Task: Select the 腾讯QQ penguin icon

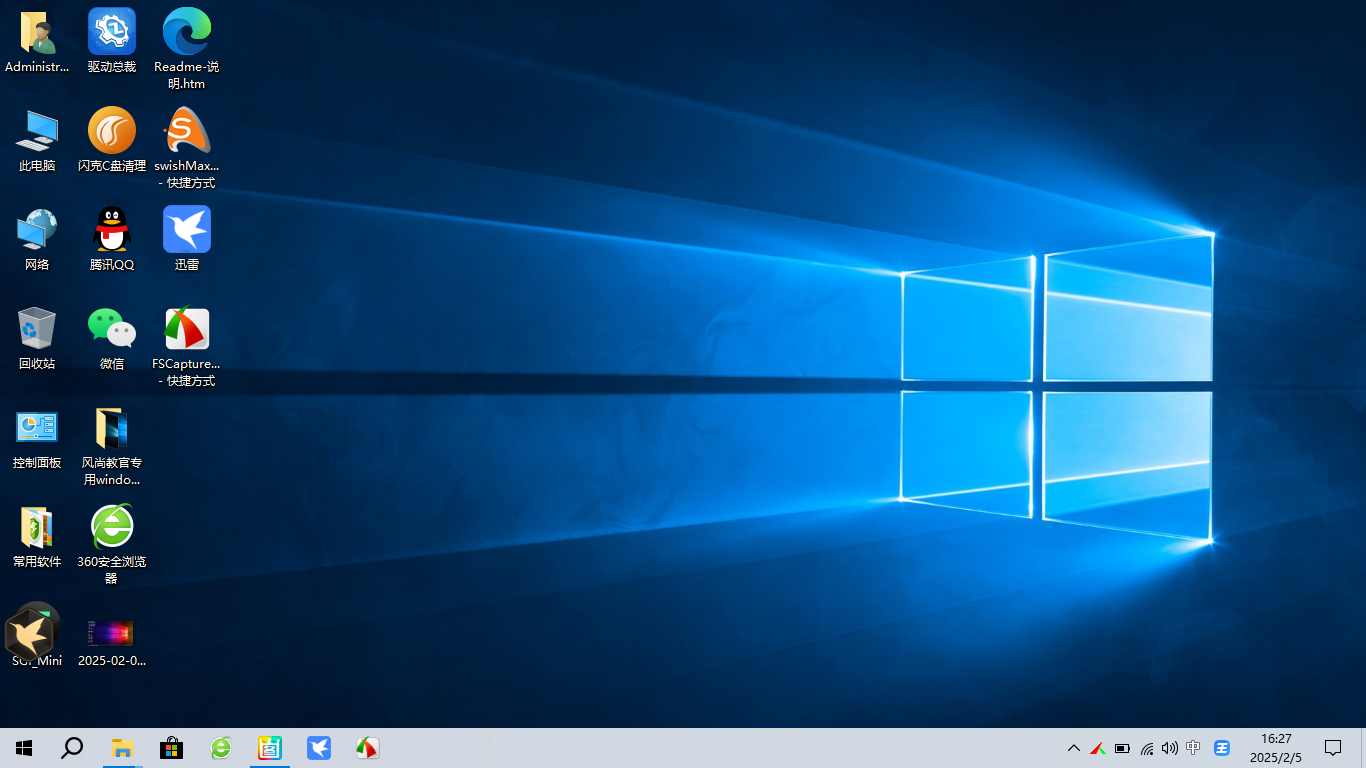Action: (112, 239)
